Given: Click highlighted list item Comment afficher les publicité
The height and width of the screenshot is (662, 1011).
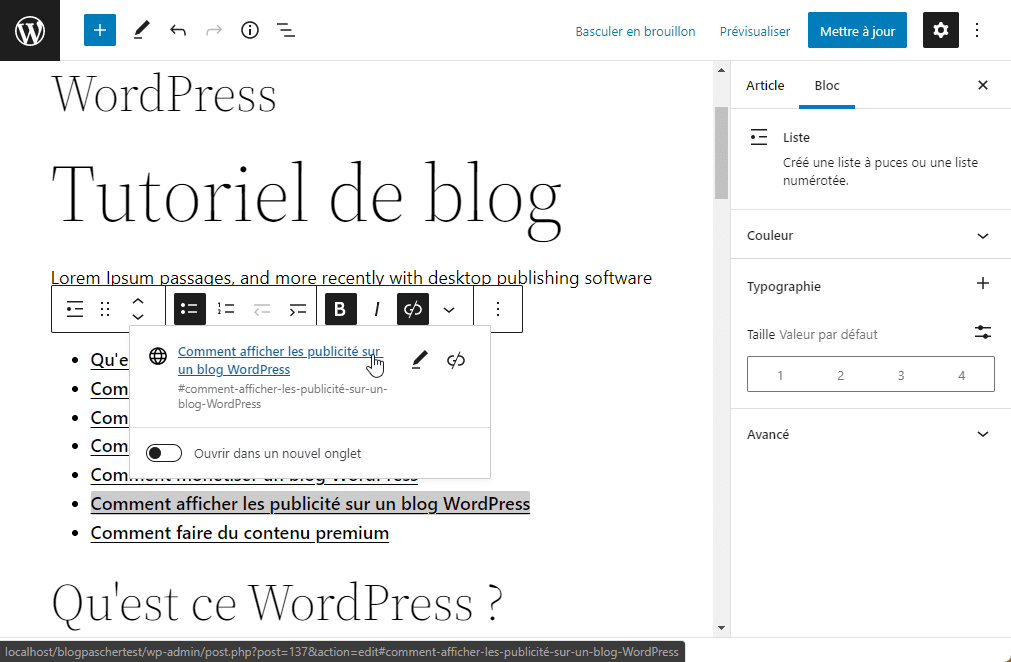Looking at the screenshot, I should pyautogui.click(x=310, y=503).
